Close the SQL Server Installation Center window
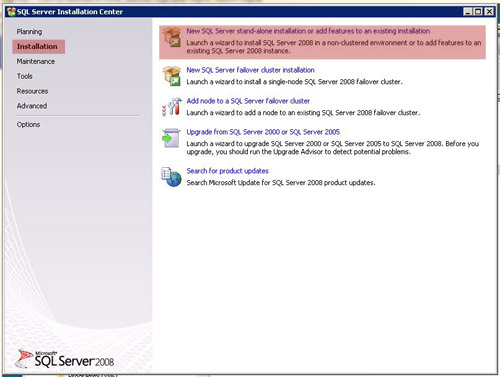The width and height of the screenshot is (500, 377). [489, 12]
